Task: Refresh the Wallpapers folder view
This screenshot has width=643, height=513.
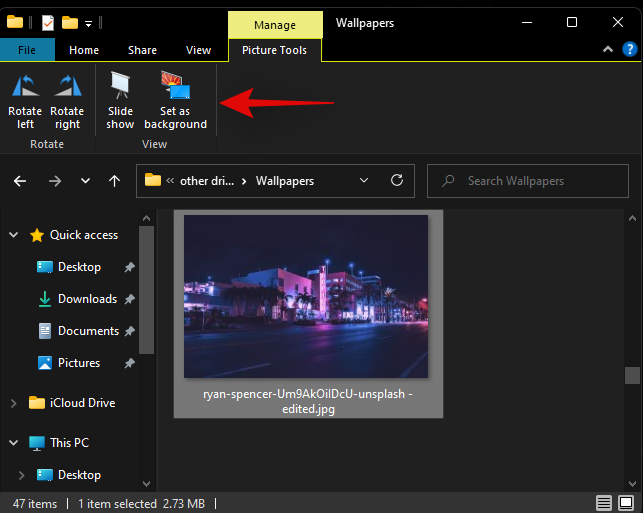Action: click(397, 181)
